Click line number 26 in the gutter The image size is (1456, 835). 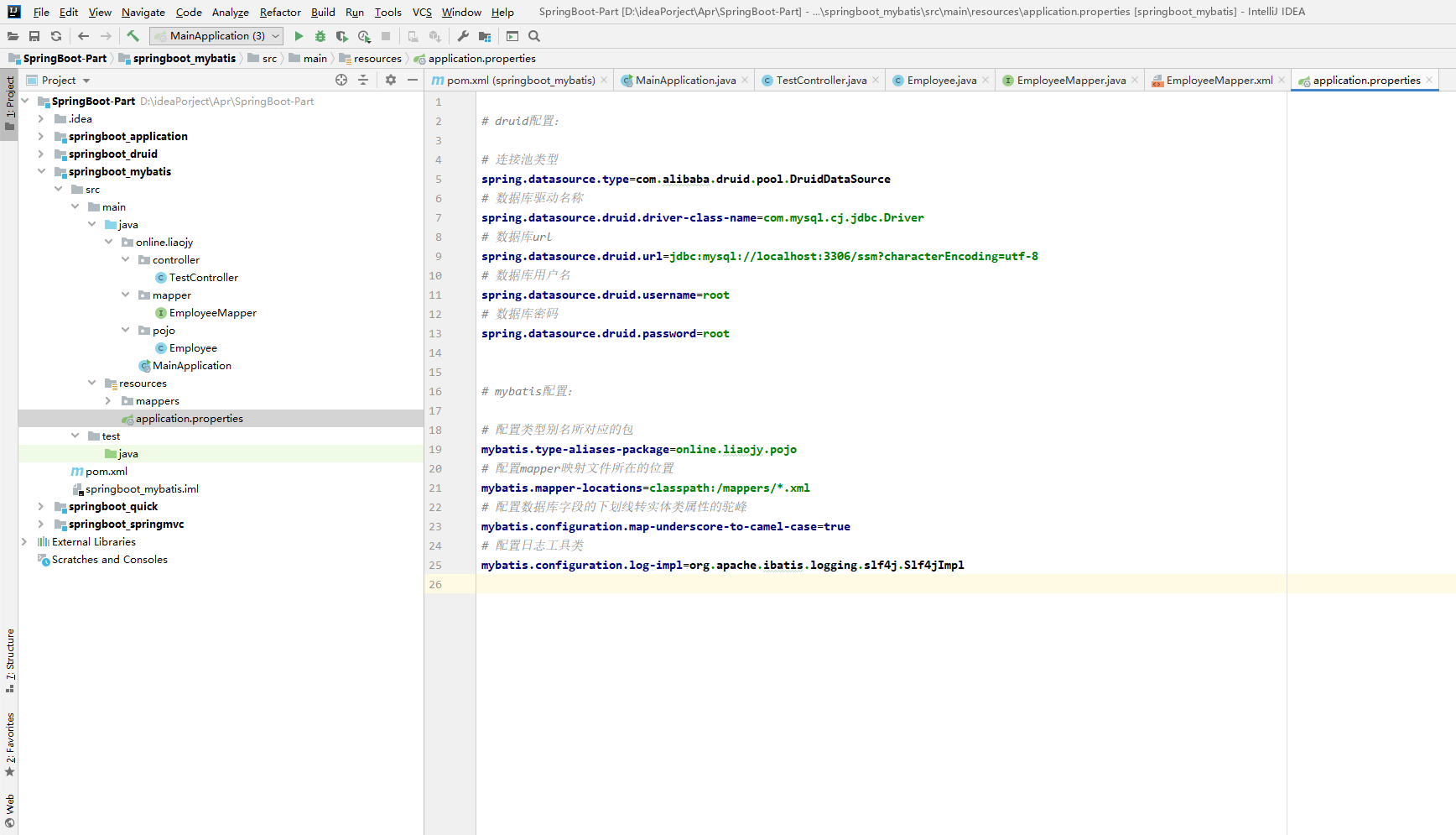coord(435,584)
